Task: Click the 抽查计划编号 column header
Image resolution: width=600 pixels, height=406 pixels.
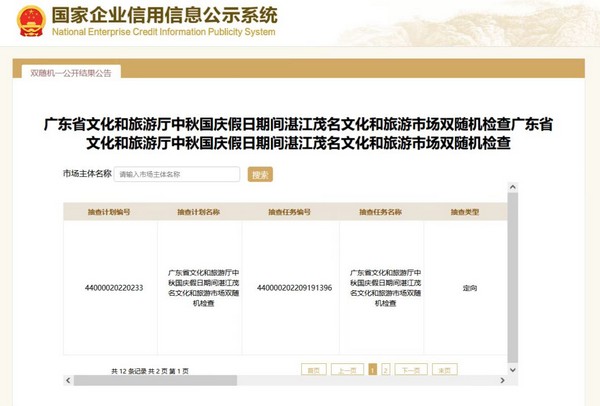Action: coord(109,212)
